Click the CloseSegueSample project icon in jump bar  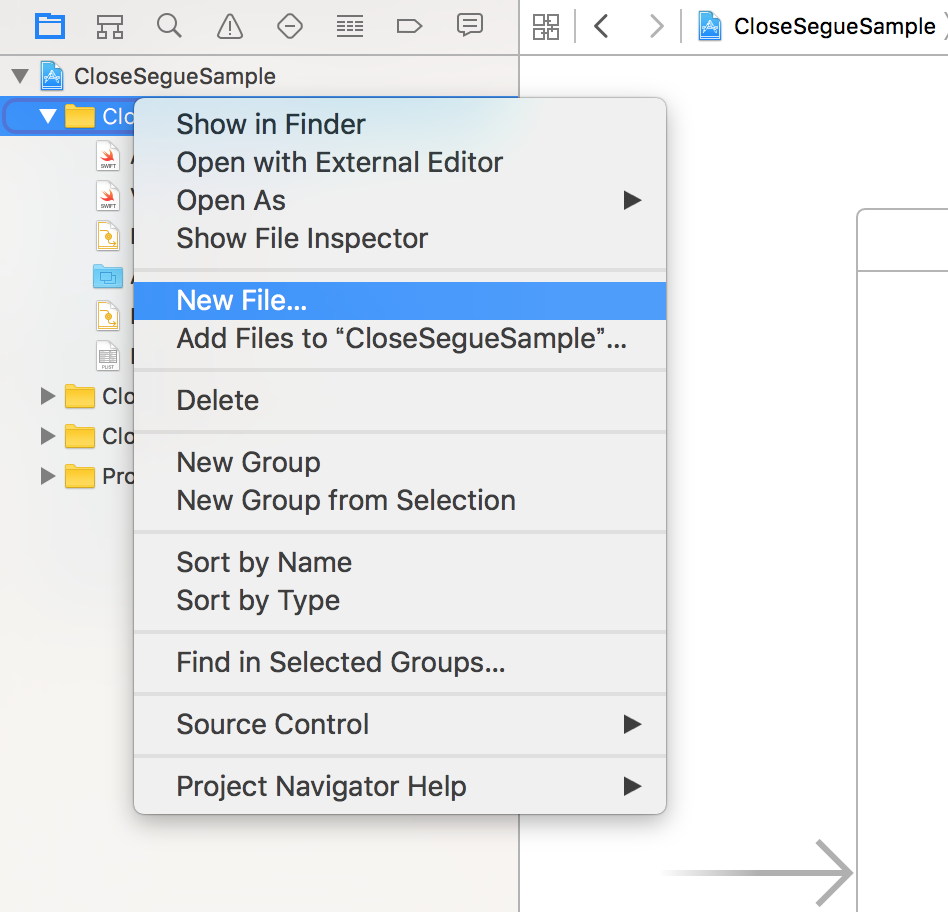710,27
